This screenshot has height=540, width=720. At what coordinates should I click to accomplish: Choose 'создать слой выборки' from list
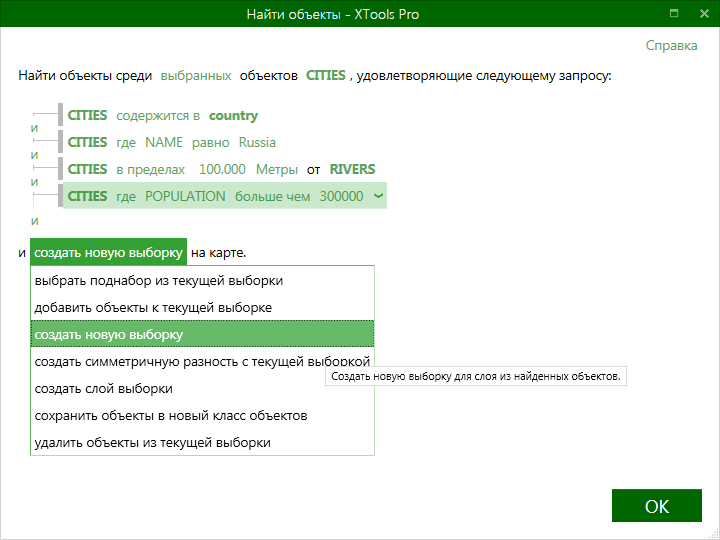104,388
